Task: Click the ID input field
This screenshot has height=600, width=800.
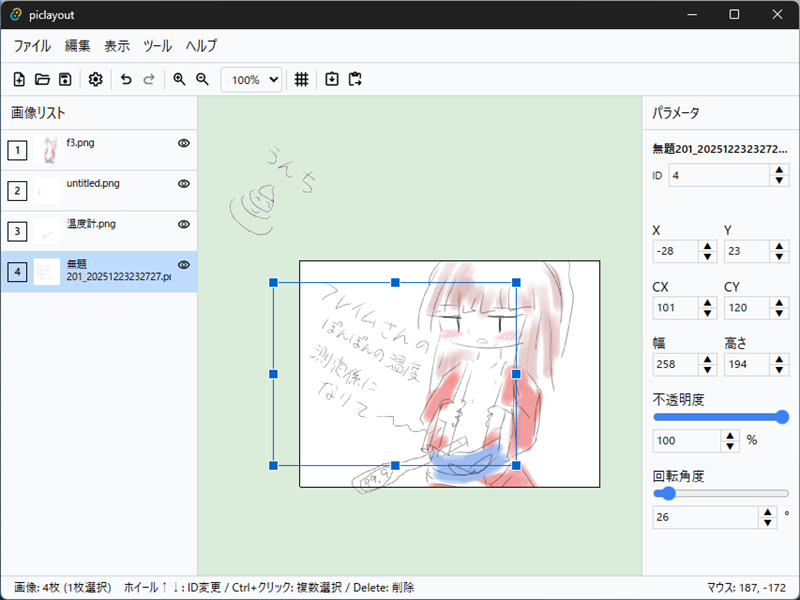Action: [x=719, y=176]
